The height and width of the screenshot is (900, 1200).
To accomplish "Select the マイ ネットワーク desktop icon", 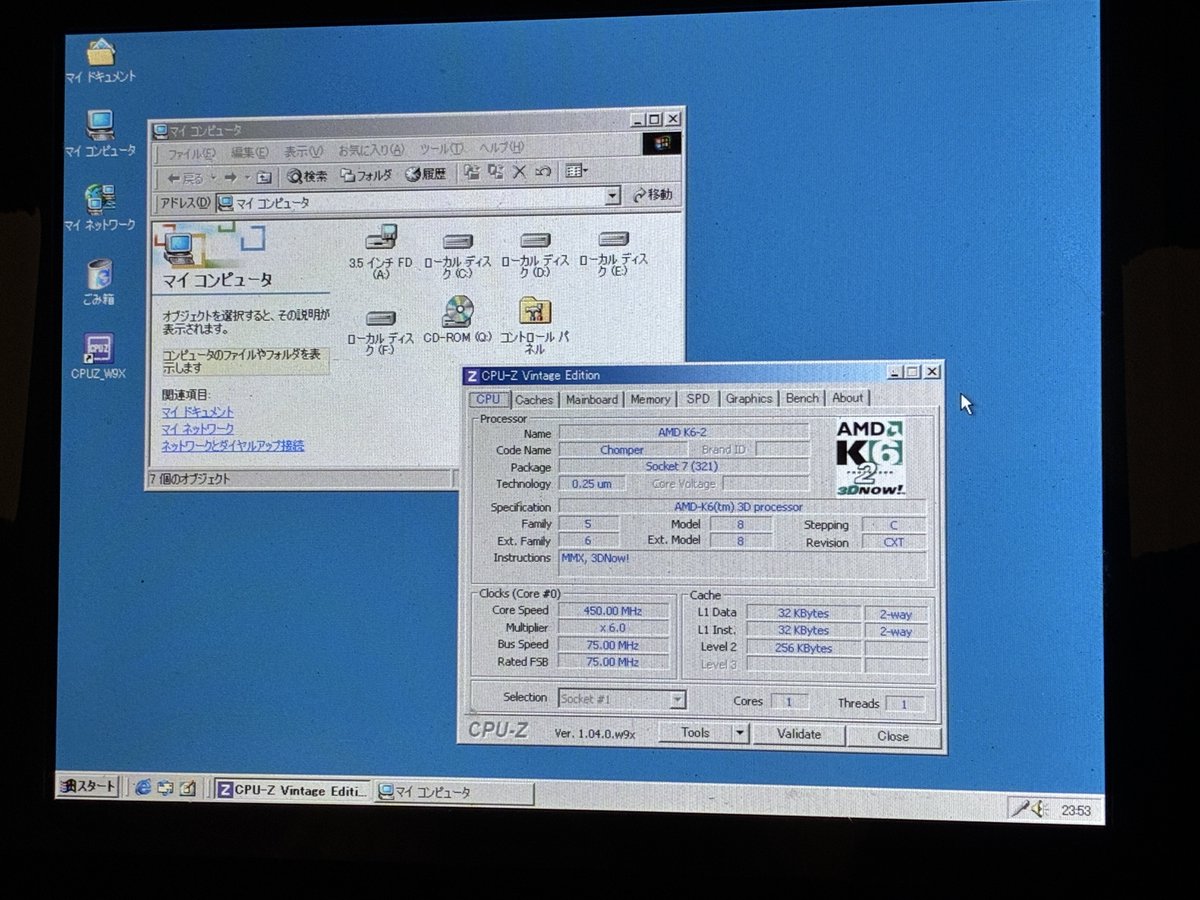I will 99,208.
